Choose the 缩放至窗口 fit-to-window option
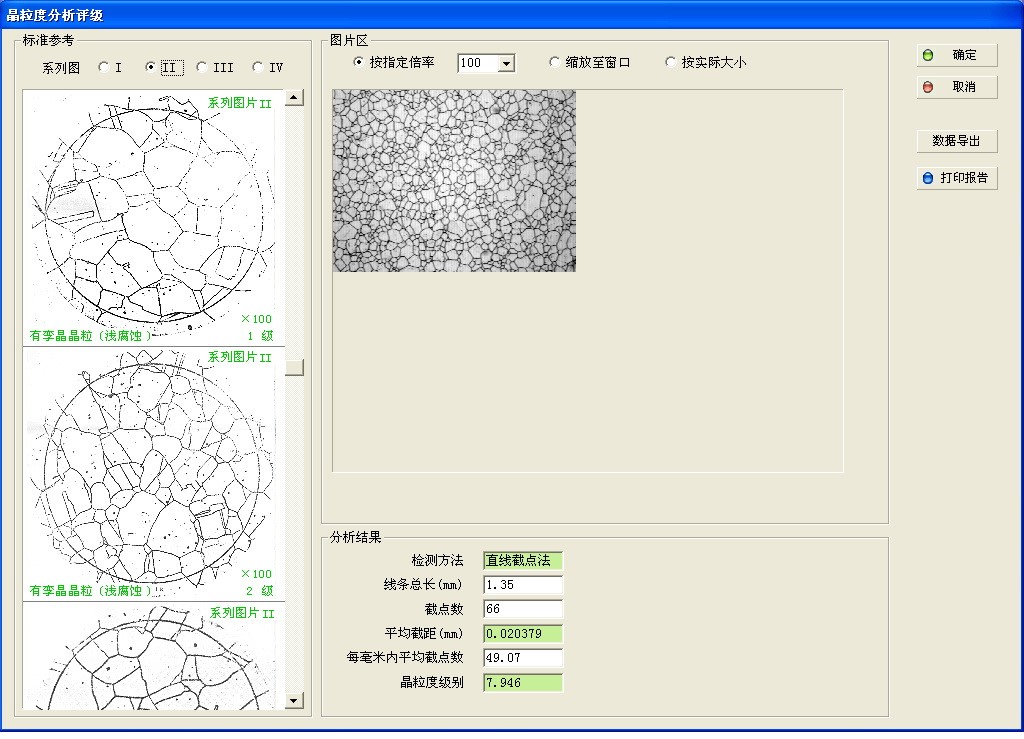Screen dimensions: 1024x739 555,63
